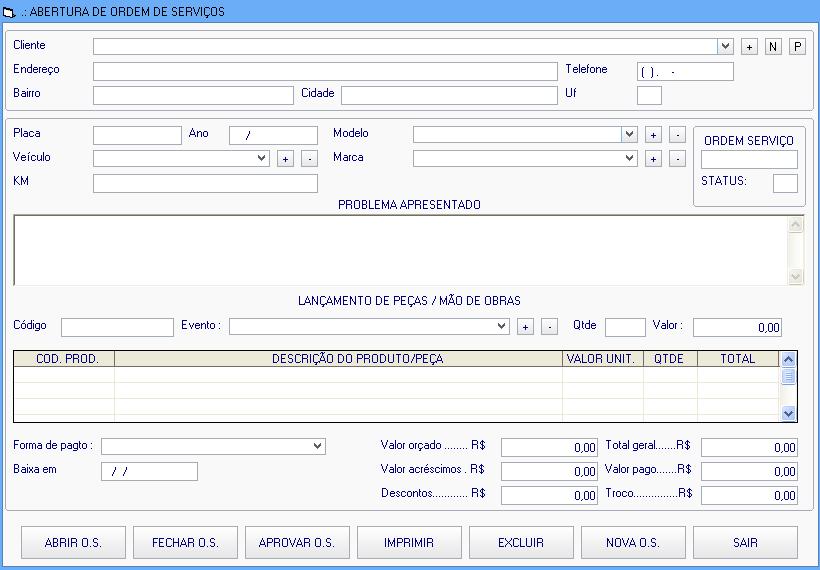Click inside the PROBLEMA APRESENTADO text area

click(x=401, y=250)
